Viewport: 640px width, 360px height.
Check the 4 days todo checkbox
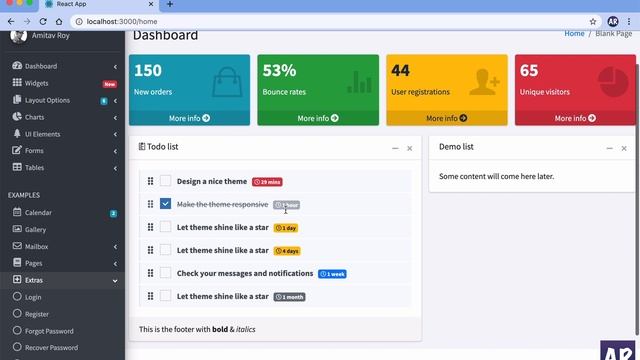165,249
